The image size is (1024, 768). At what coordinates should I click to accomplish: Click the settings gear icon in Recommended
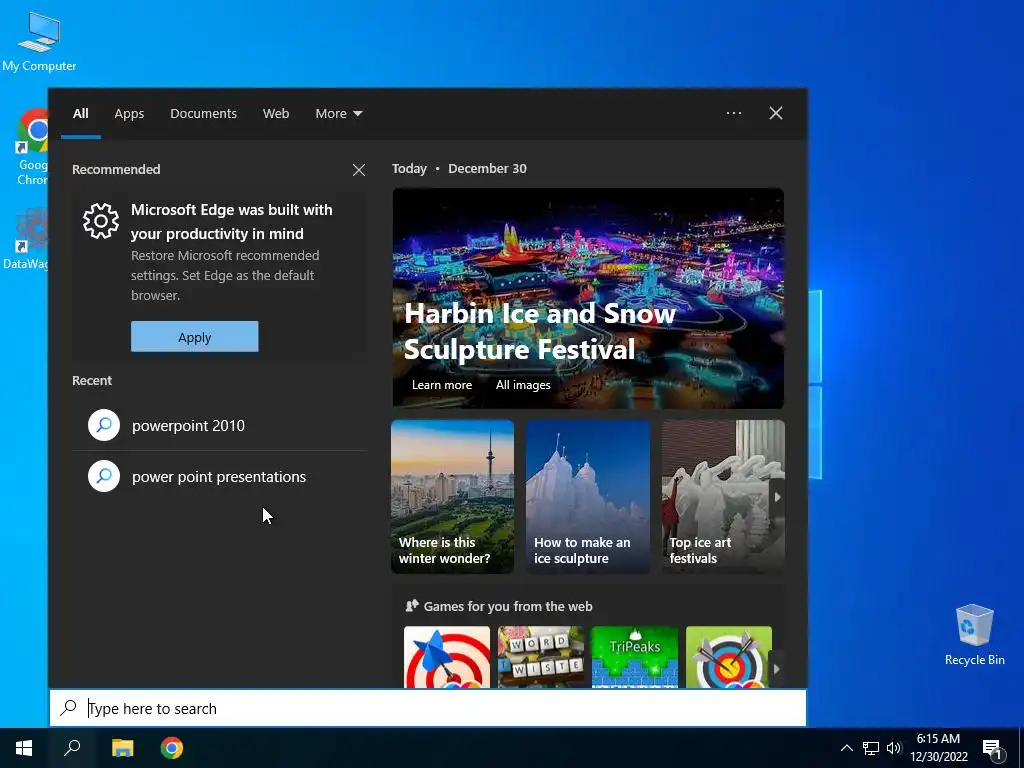[101, 221]
